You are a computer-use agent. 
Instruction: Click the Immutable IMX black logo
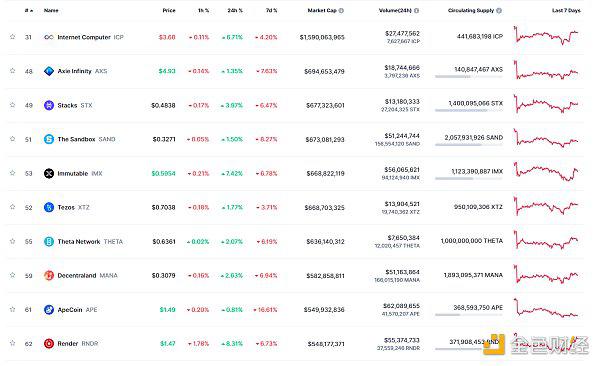(x=49, y=173)
